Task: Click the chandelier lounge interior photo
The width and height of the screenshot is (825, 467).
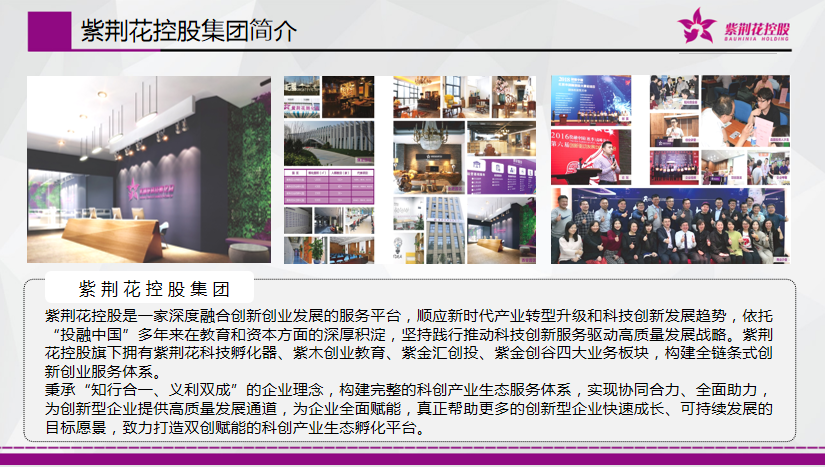Action: tap(429, 157)
